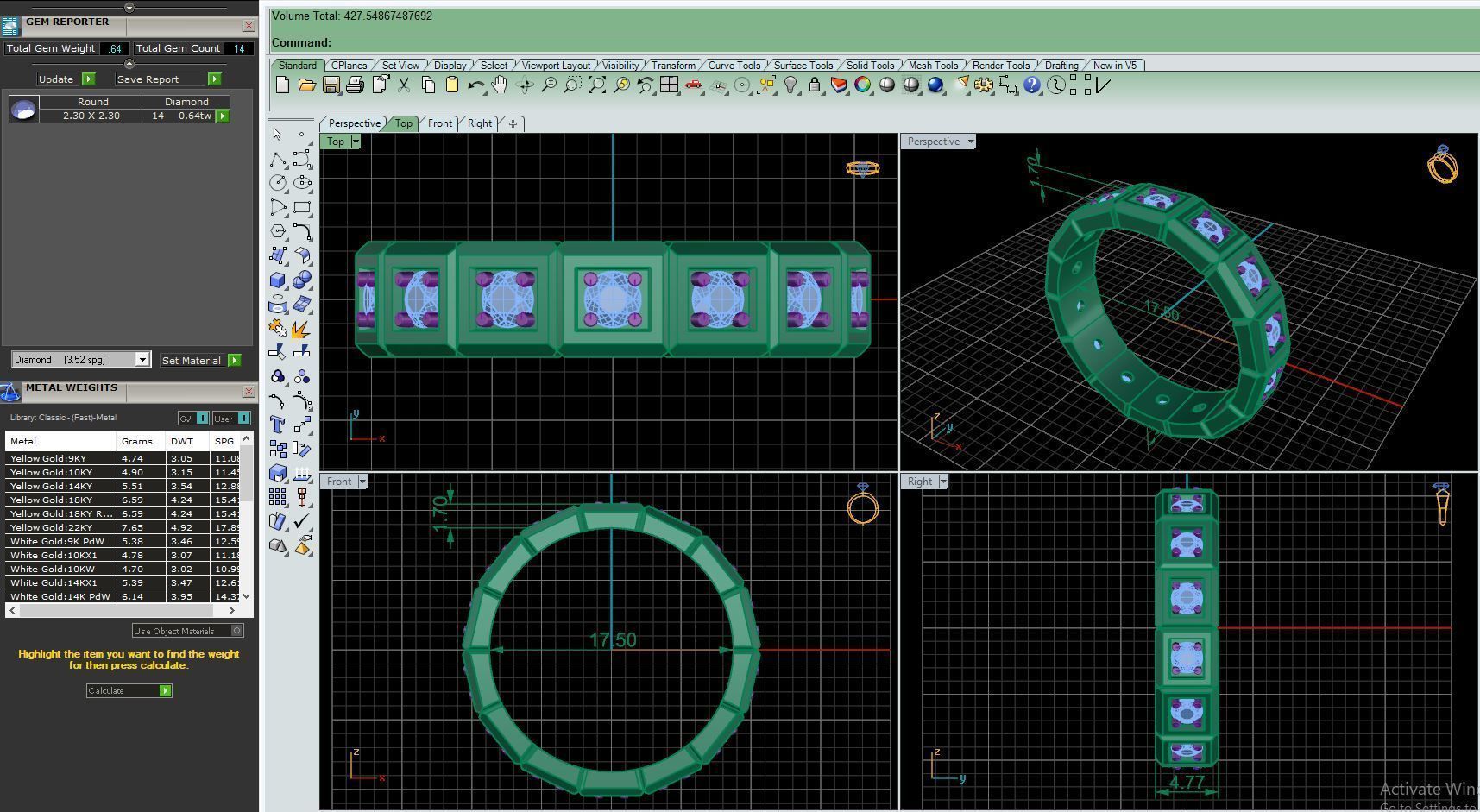Open a file with the folder icon
This screenshot has width=1480, height=812.
306,85
